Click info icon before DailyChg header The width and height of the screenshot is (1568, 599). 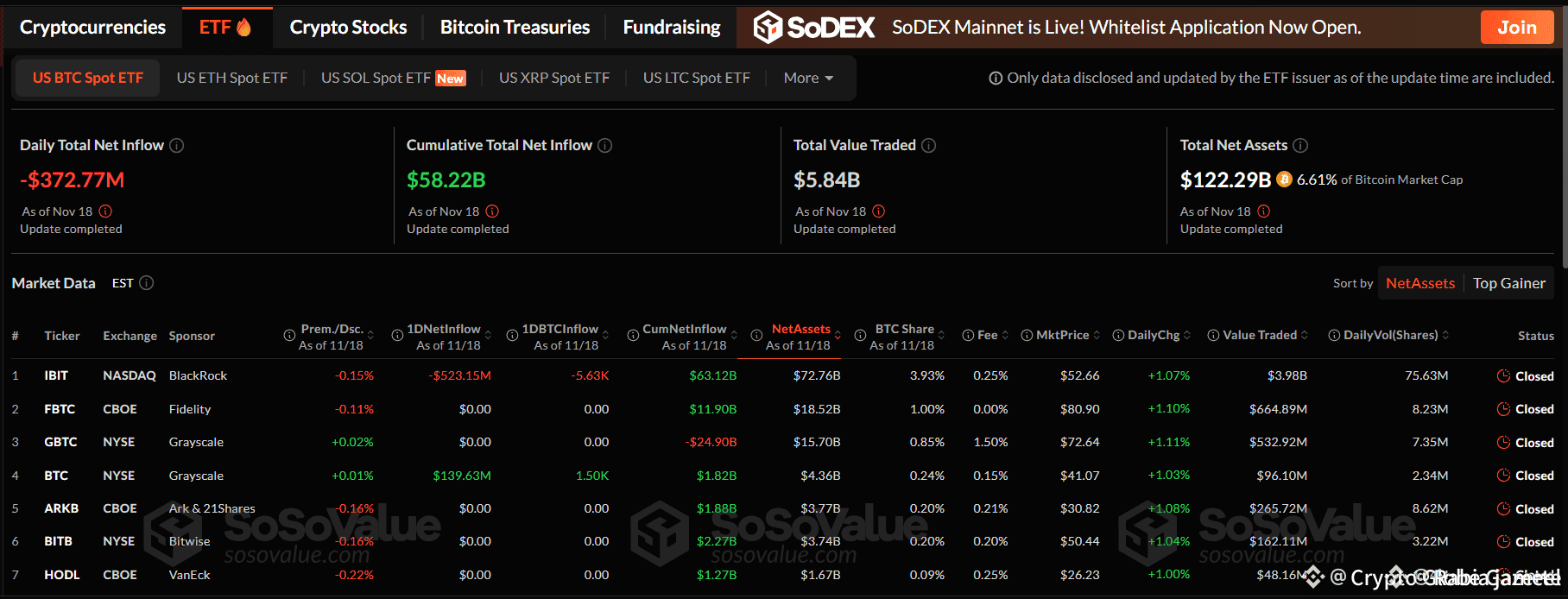[x=1118, y=336]
